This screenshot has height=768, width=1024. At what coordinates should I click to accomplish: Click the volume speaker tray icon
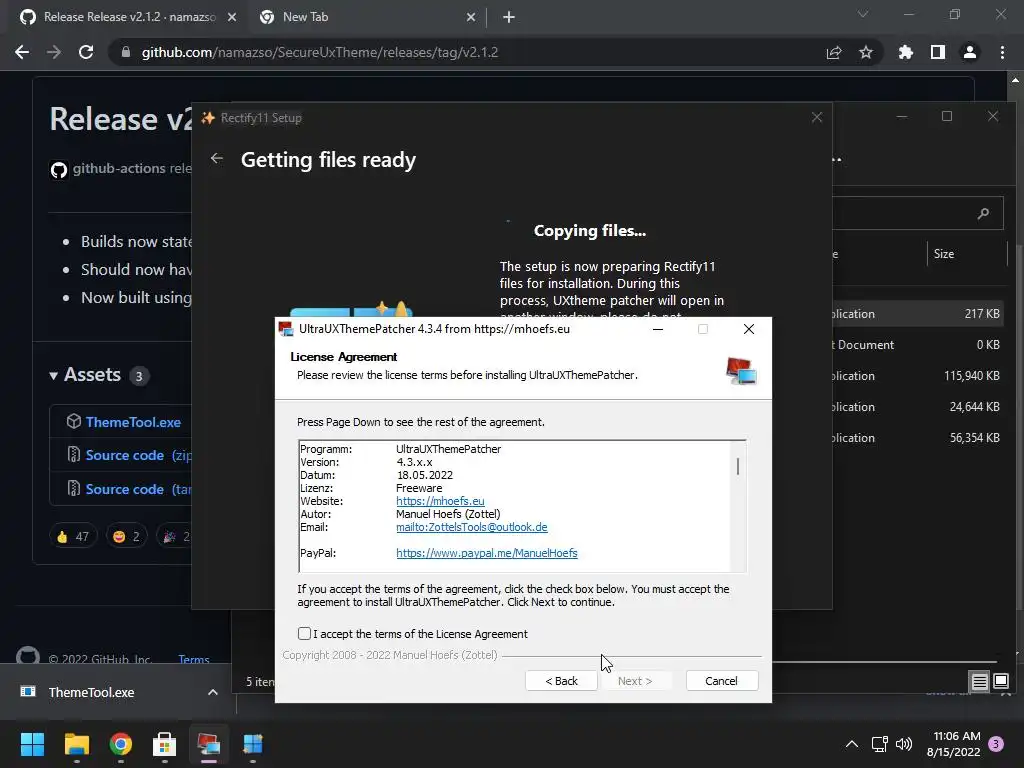(x=904, y=744)
